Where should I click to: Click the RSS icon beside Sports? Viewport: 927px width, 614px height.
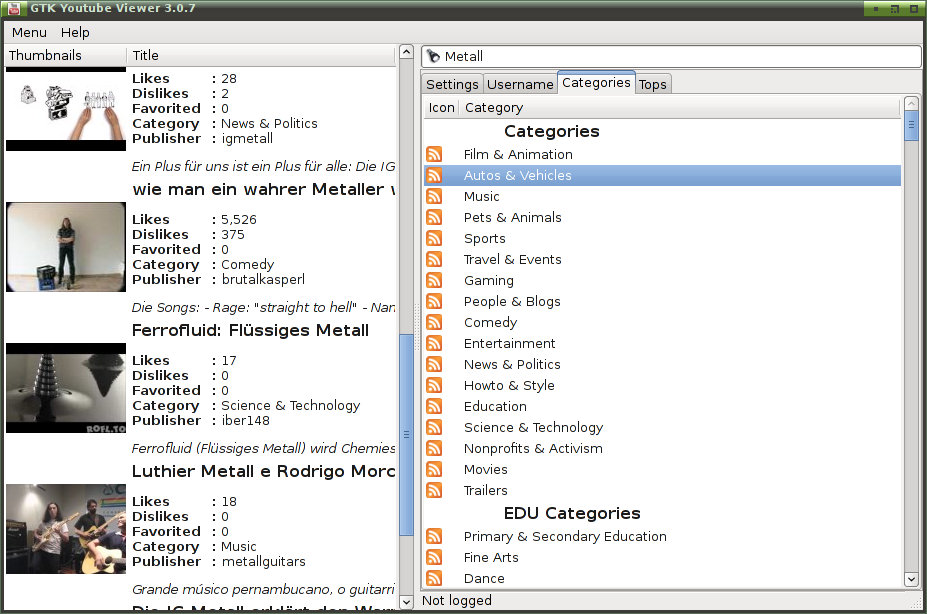[x=434, y=238]
